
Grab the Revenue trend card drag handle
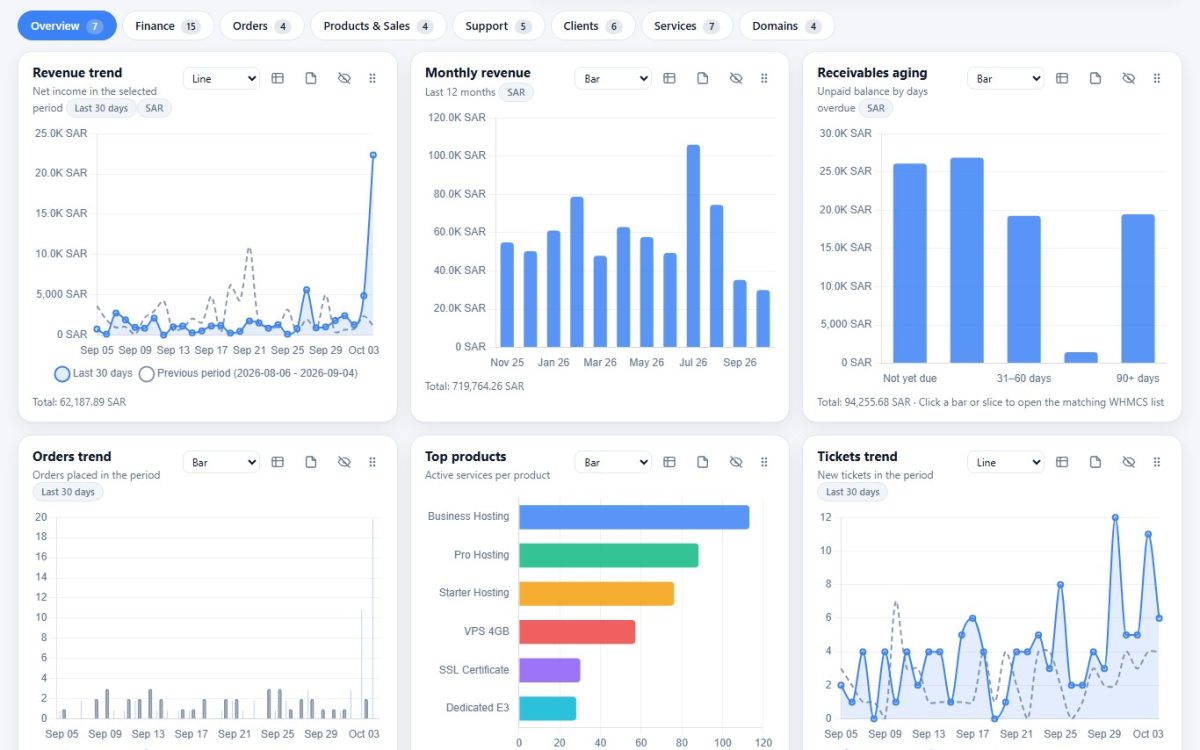click(x=372, y=78)
